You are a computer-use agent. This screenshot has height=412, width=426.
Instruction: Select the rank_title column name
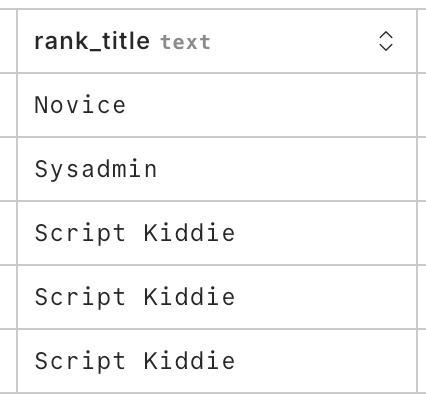click(x=92, y=41)
